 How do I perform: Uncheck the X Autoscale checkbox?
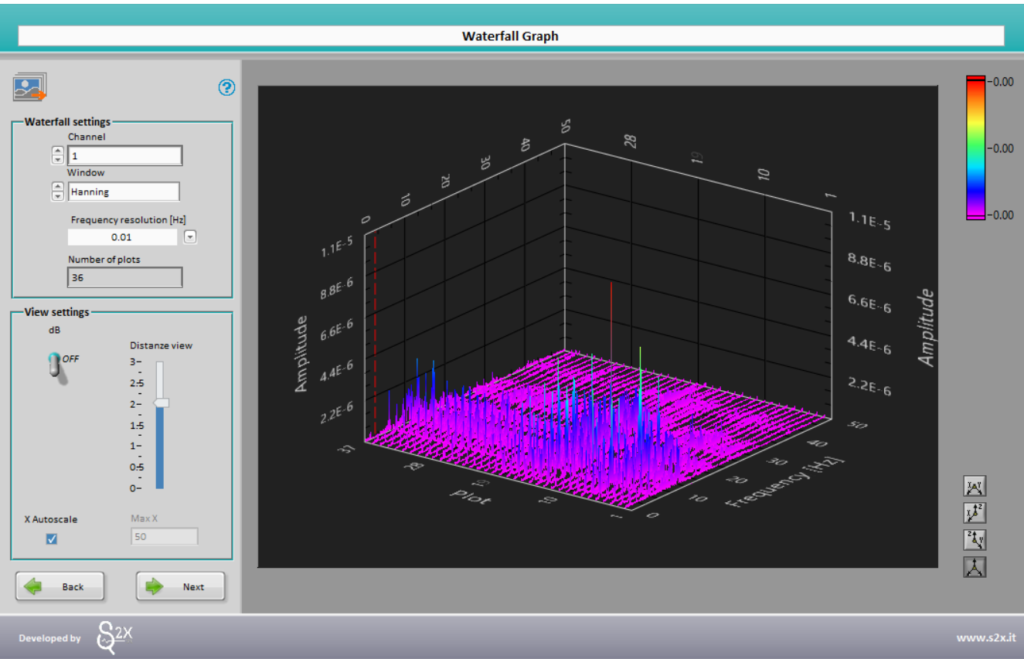52,539
